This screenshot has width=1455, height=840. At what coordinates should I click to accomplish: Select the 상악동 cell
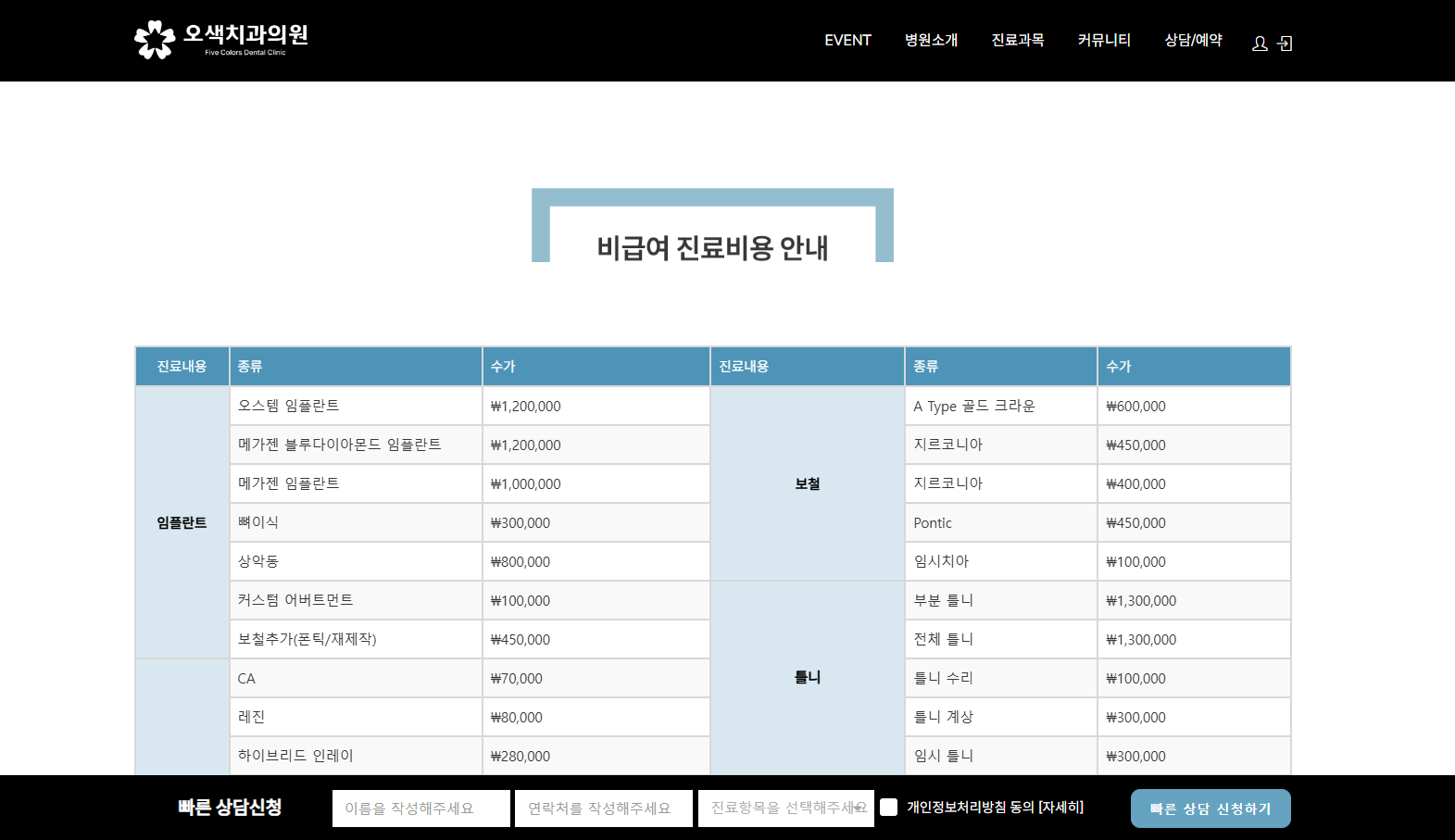(356, 561)
